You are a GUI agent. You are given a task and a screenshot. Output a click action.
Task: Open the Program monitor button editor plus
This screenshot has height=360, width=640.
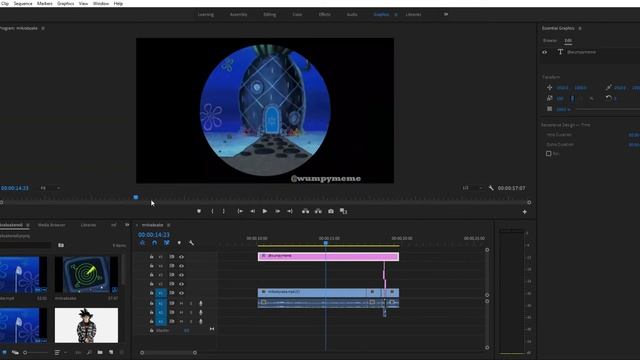(x=524, y=212)
